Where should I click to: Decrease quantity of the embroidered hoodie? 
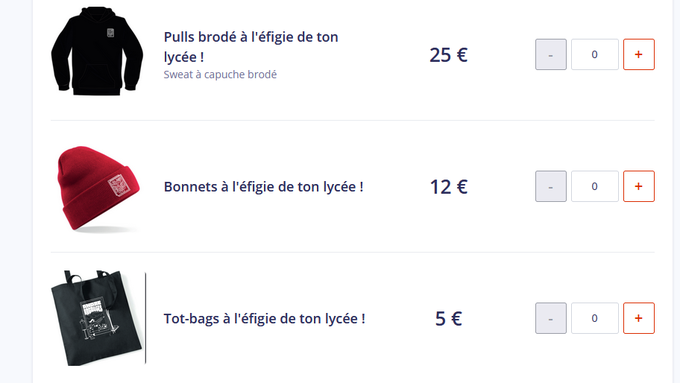coord(550,54)
